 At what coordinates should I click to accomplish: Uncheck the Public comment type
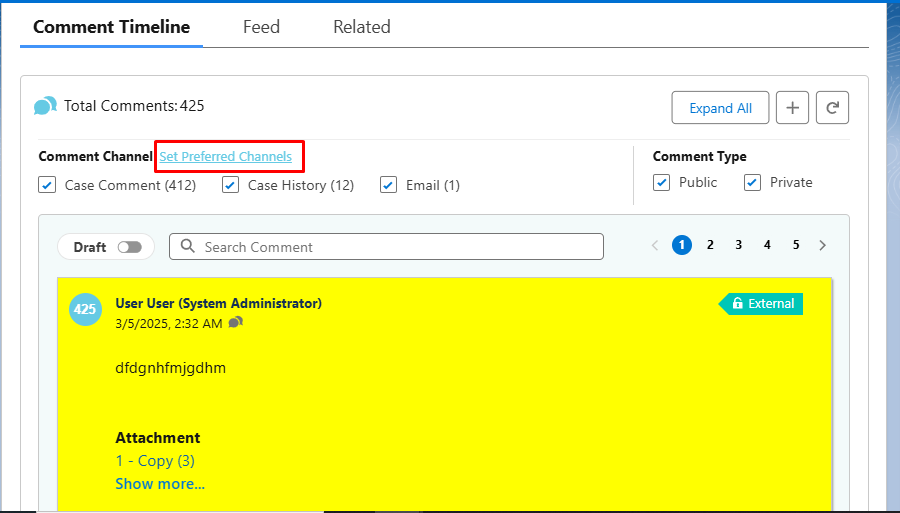661,182
